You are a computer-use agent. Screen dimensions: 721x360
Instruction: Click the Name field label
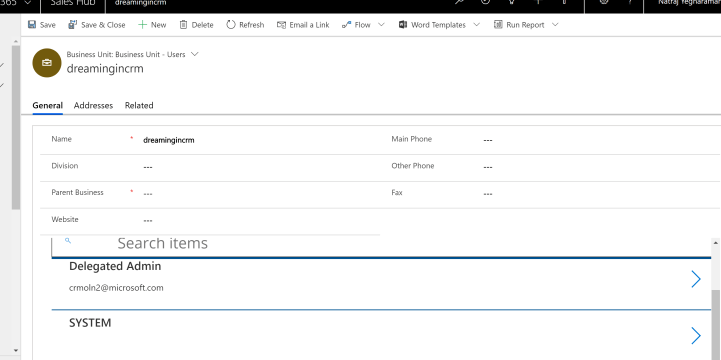(x=62, y=139)
